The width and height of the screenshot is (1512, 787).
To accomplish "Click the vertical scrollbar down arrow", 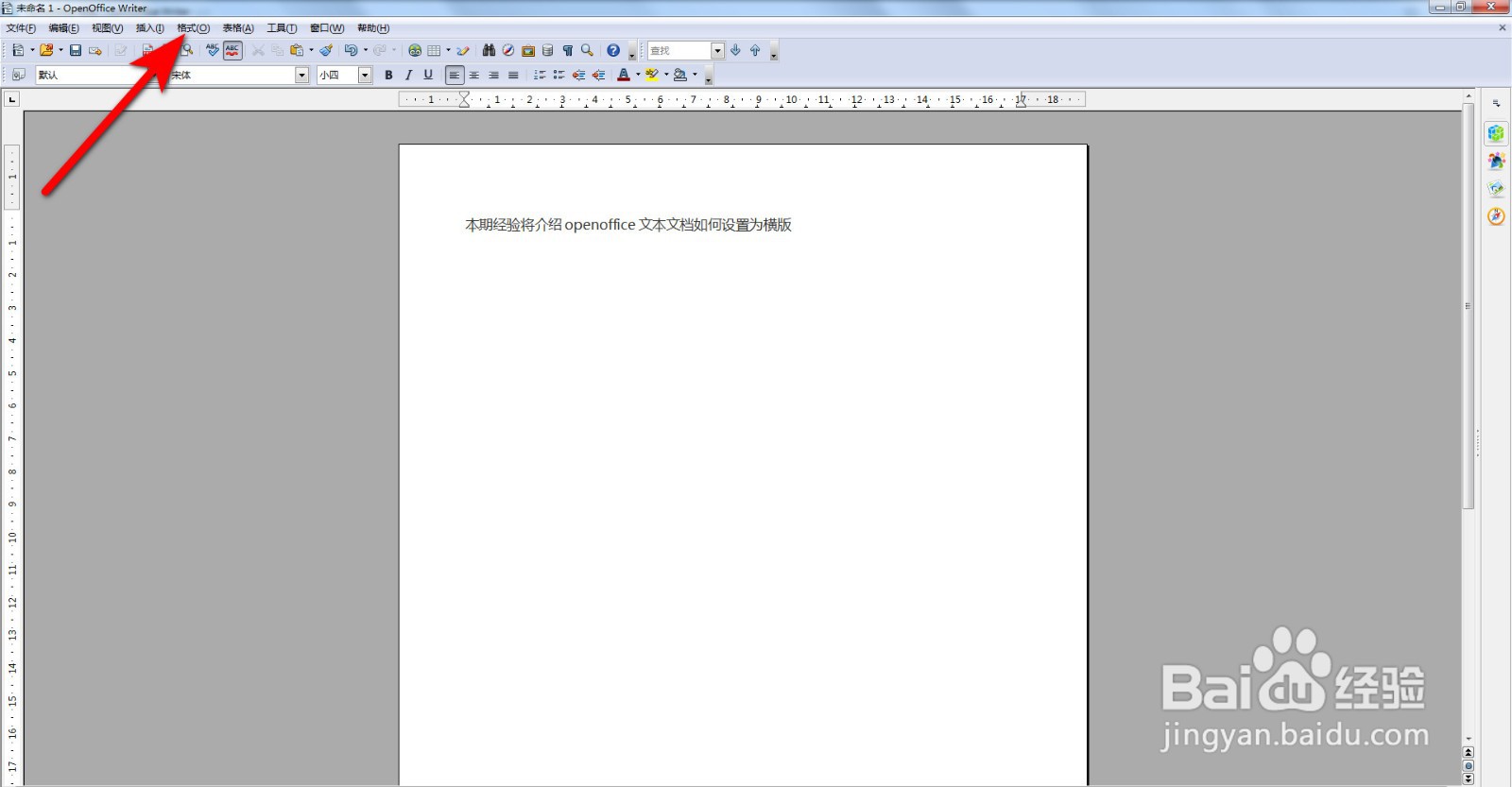I will 1469,739.
